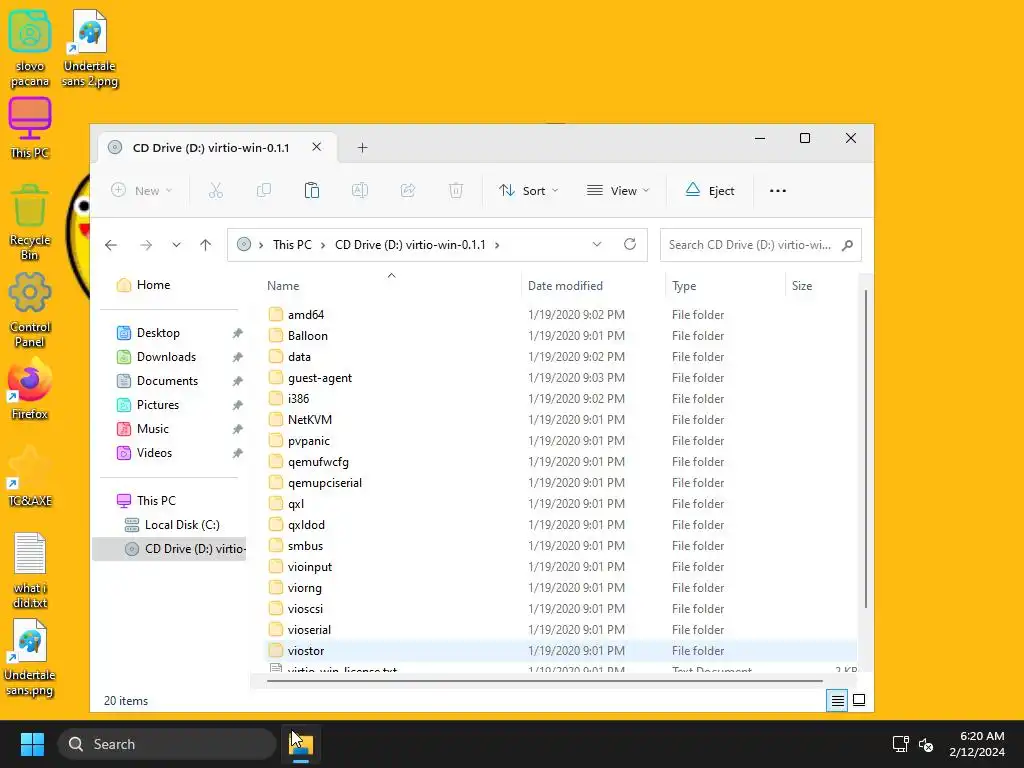Sort by the Type column header

point(684,286)
